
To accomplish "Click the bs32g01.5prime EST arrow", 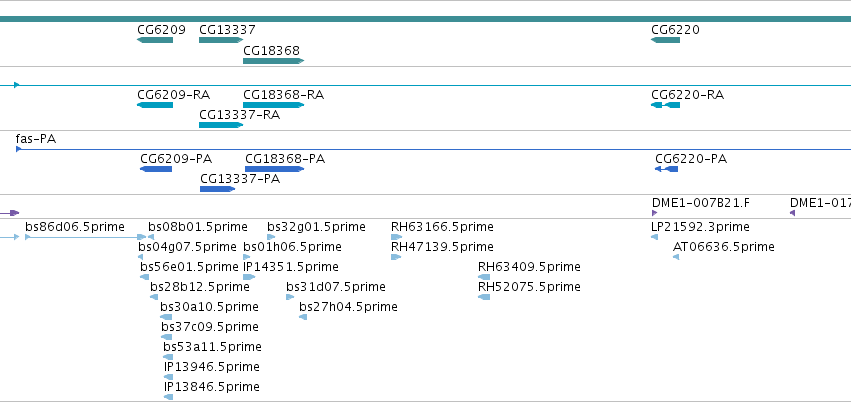I will click(x=271, y=237).
